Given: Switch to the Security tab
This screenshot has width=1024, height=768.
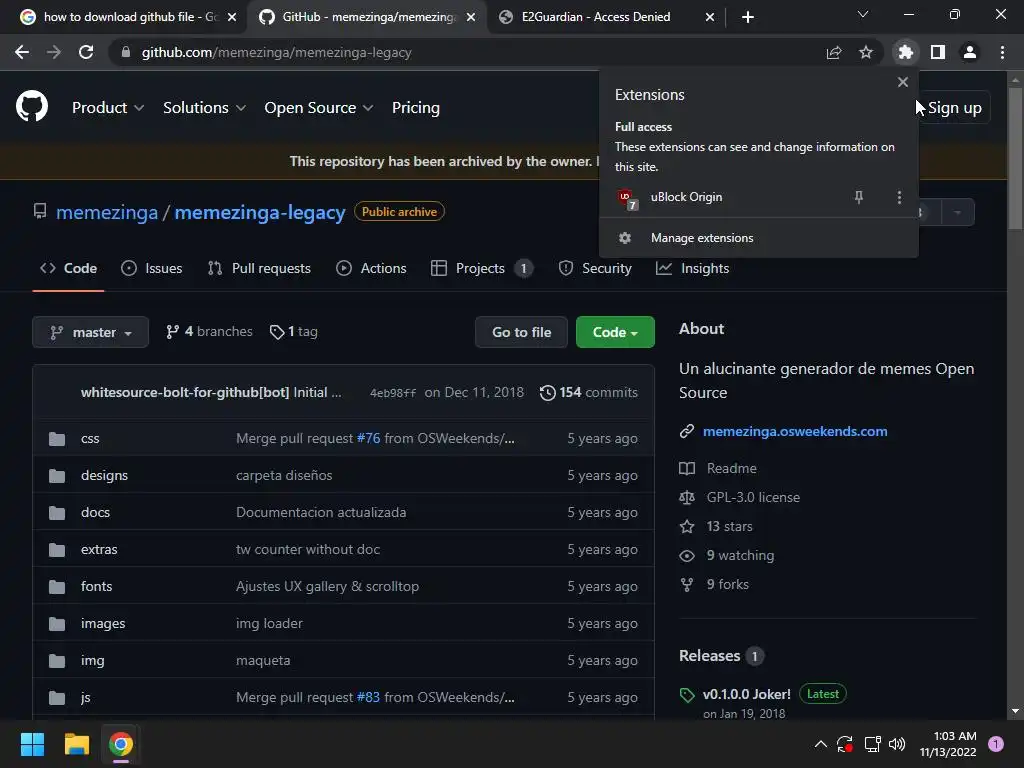Looking at the screenshot, I should 595,268.
